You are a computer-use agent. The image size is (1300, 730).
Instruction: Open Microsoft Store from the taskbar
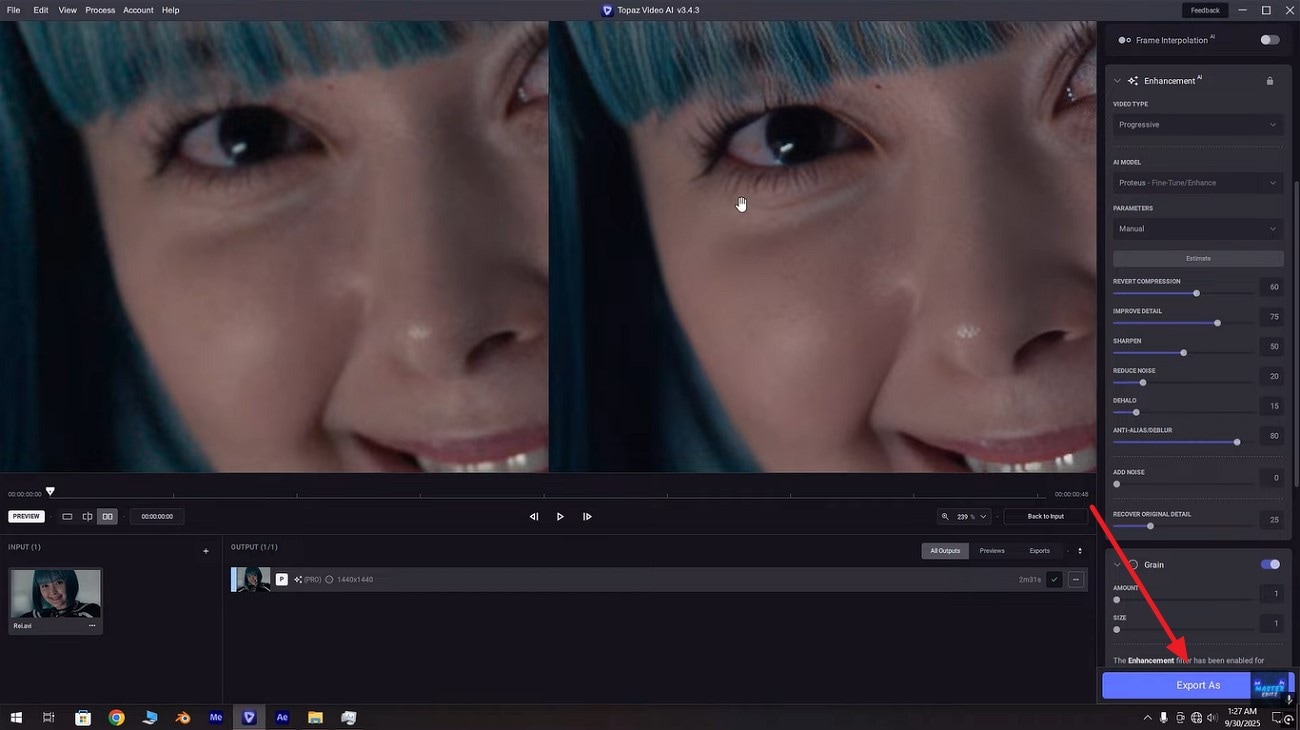pyautogui.click(x=84, y=717)
